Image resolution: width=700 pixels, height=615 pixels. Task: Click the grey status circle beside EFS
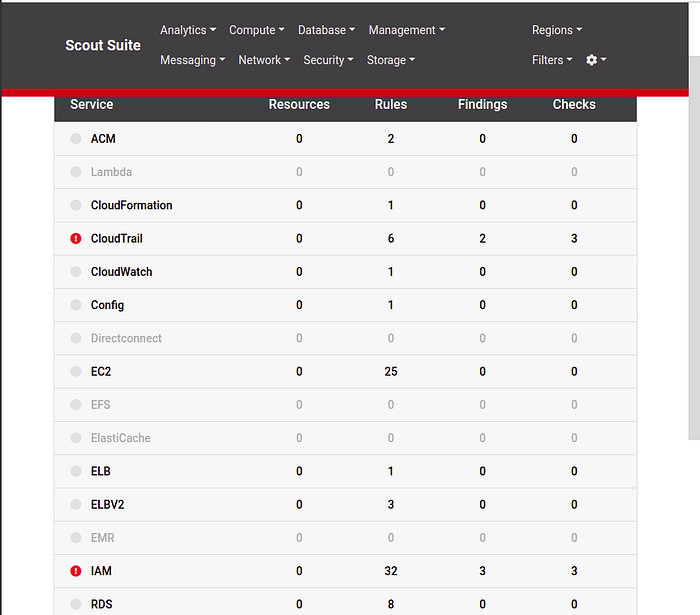[x=76, y=405]
